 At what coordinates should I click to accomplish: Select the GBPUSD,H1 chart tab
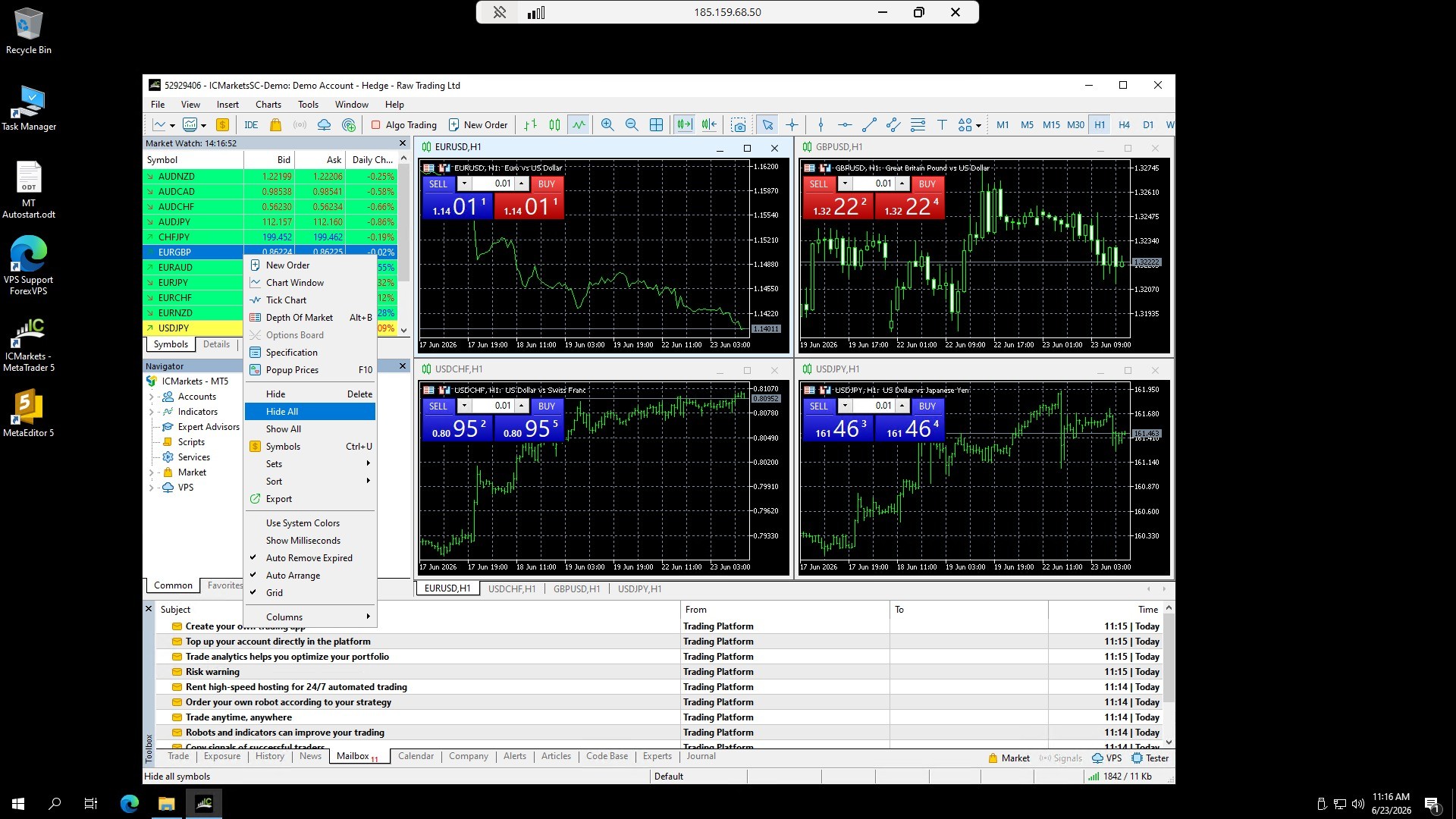coord(576,589)
